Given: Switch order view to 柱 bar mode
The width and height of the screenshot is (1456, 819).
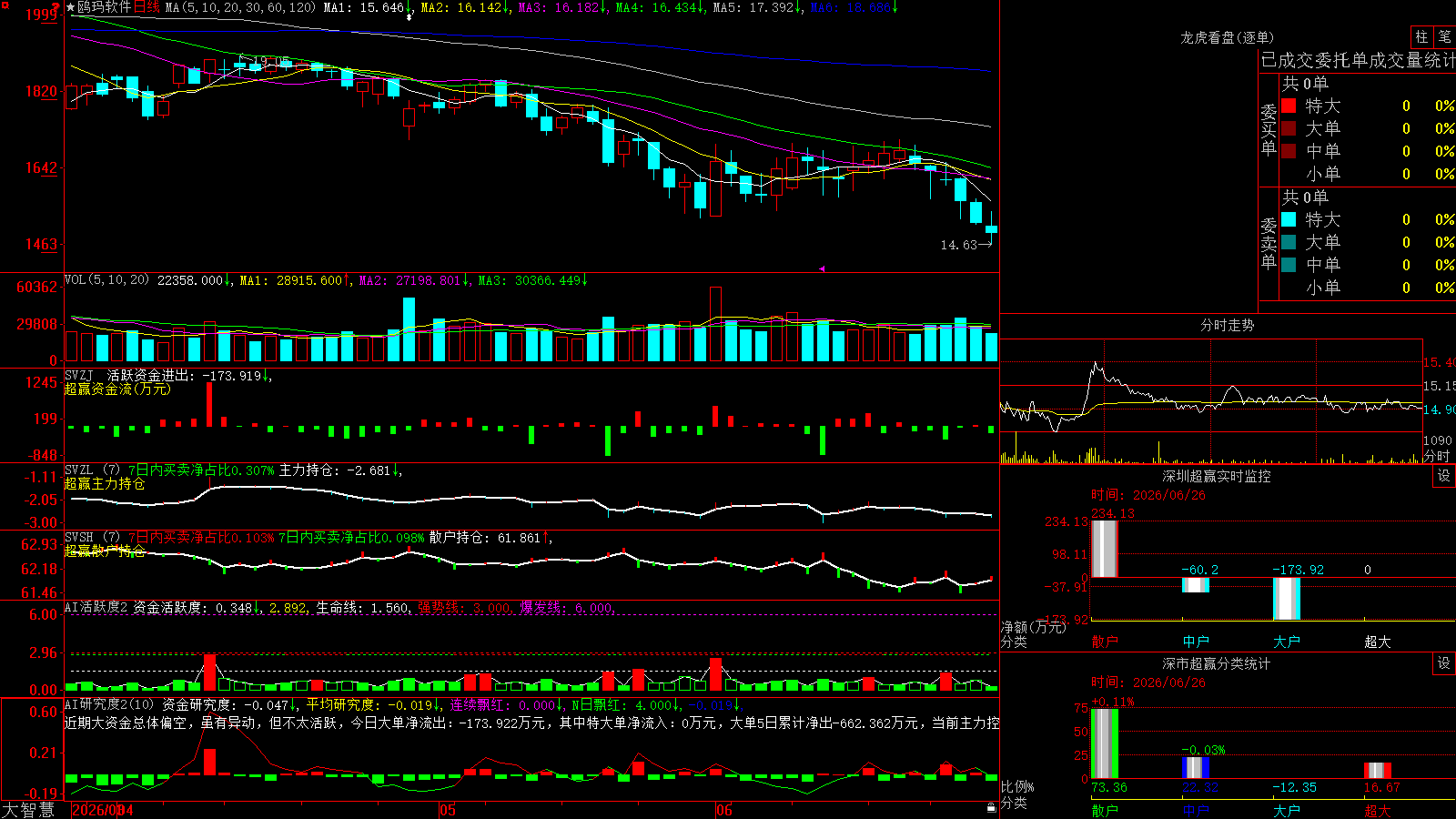Looking at the screenshot, I should coord(1421,37).
